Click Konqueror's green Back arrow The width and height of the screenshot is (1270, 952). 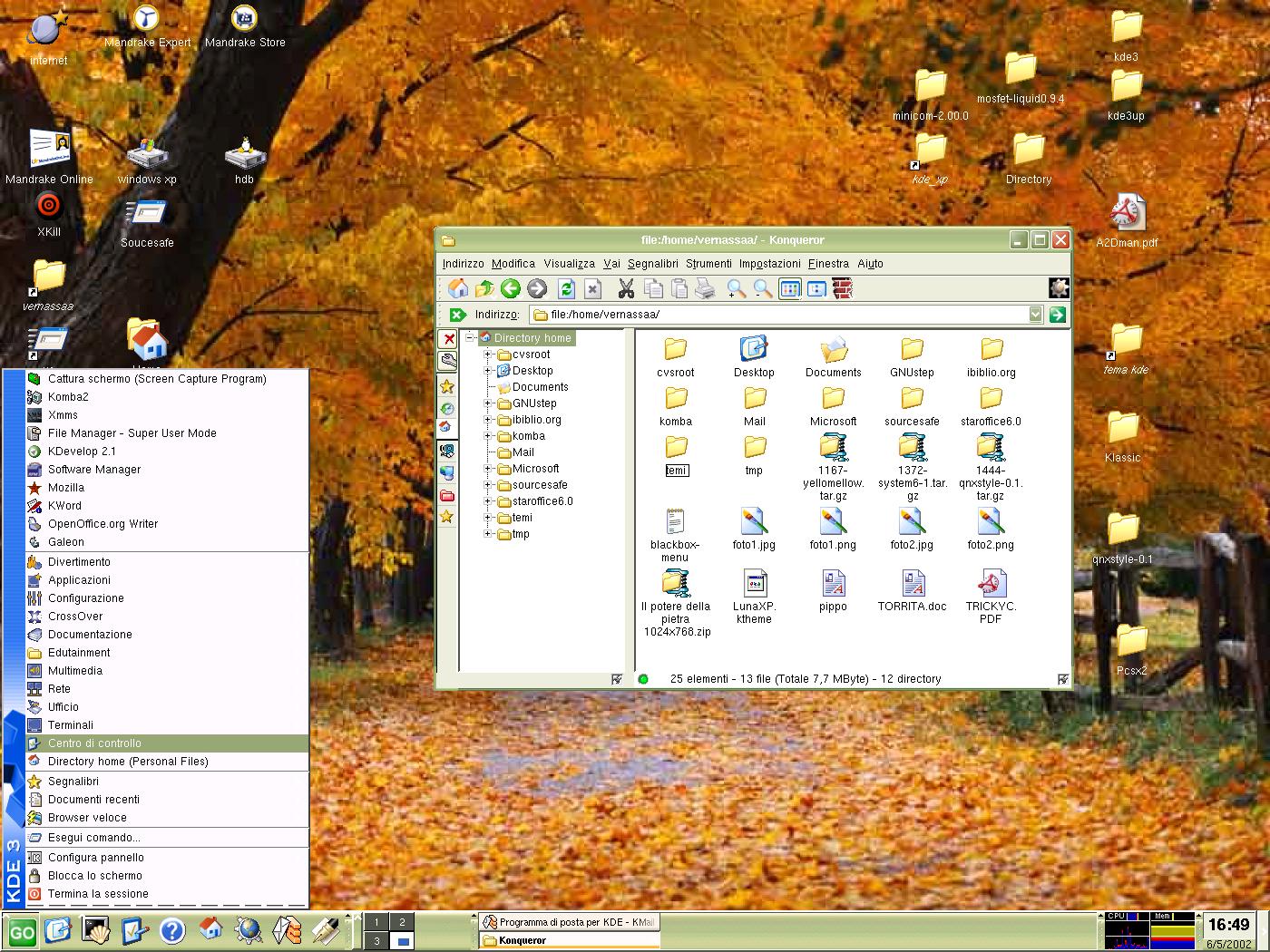511,289
